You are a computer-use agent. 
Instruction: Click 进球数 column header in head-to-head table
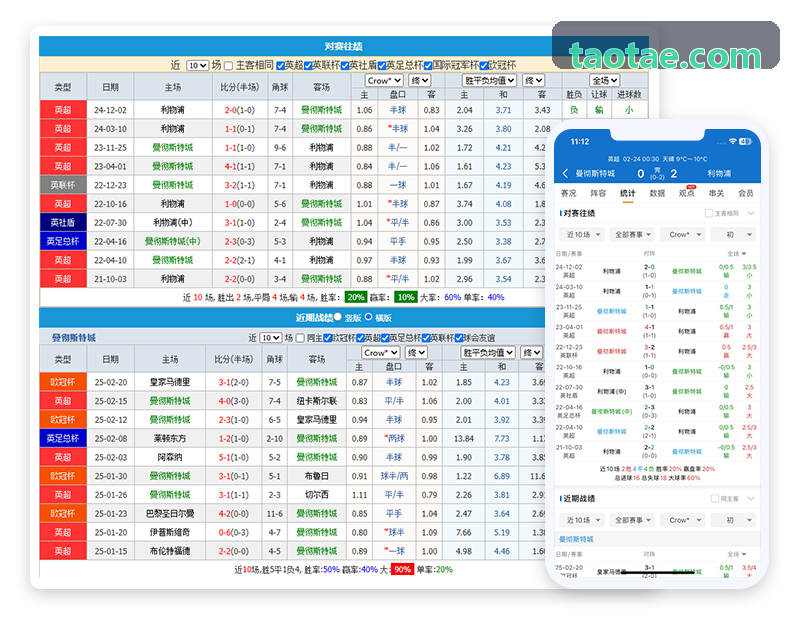click(x=629, y=94)
